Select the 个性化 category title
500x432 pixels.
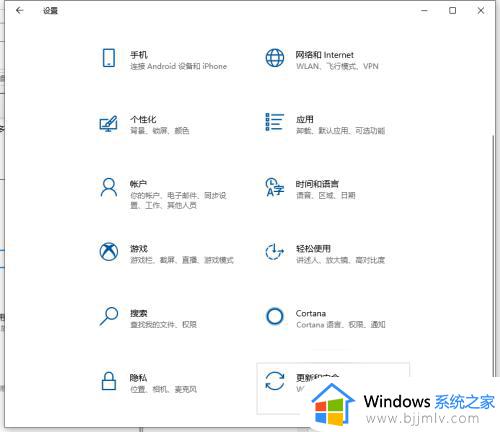point(143,119)
